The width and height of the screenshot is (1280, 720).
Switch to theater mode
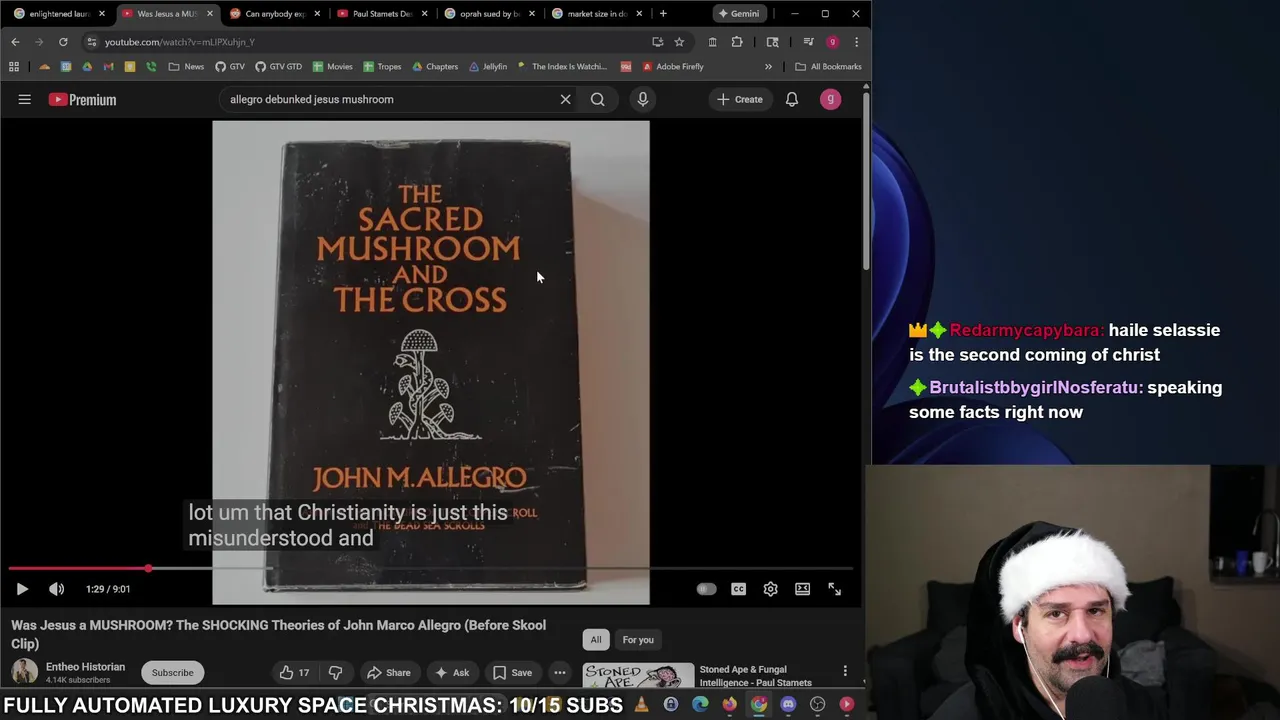[802, 589]
